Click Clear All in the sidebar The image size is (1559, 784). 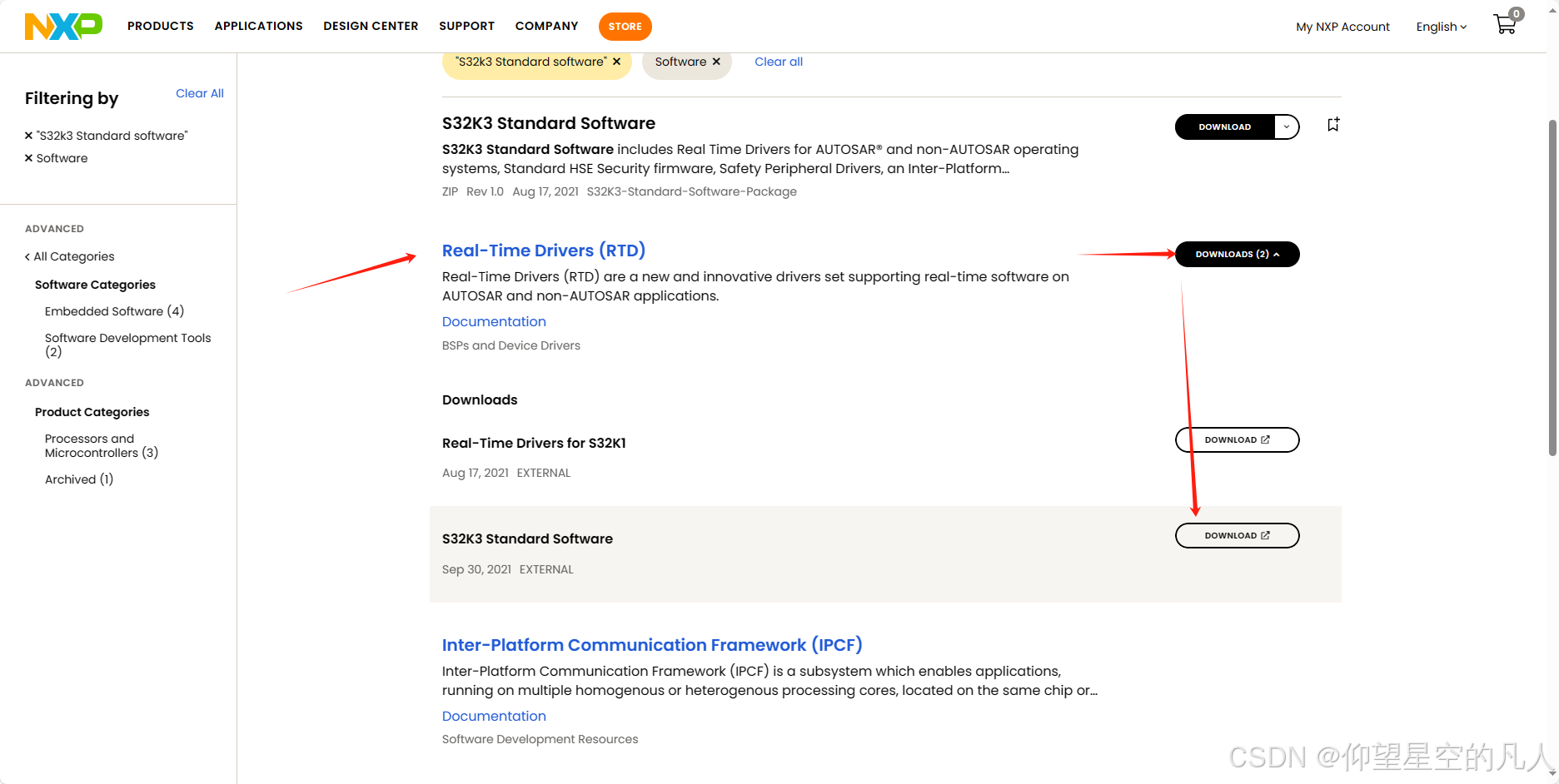[x=200, y=93]
